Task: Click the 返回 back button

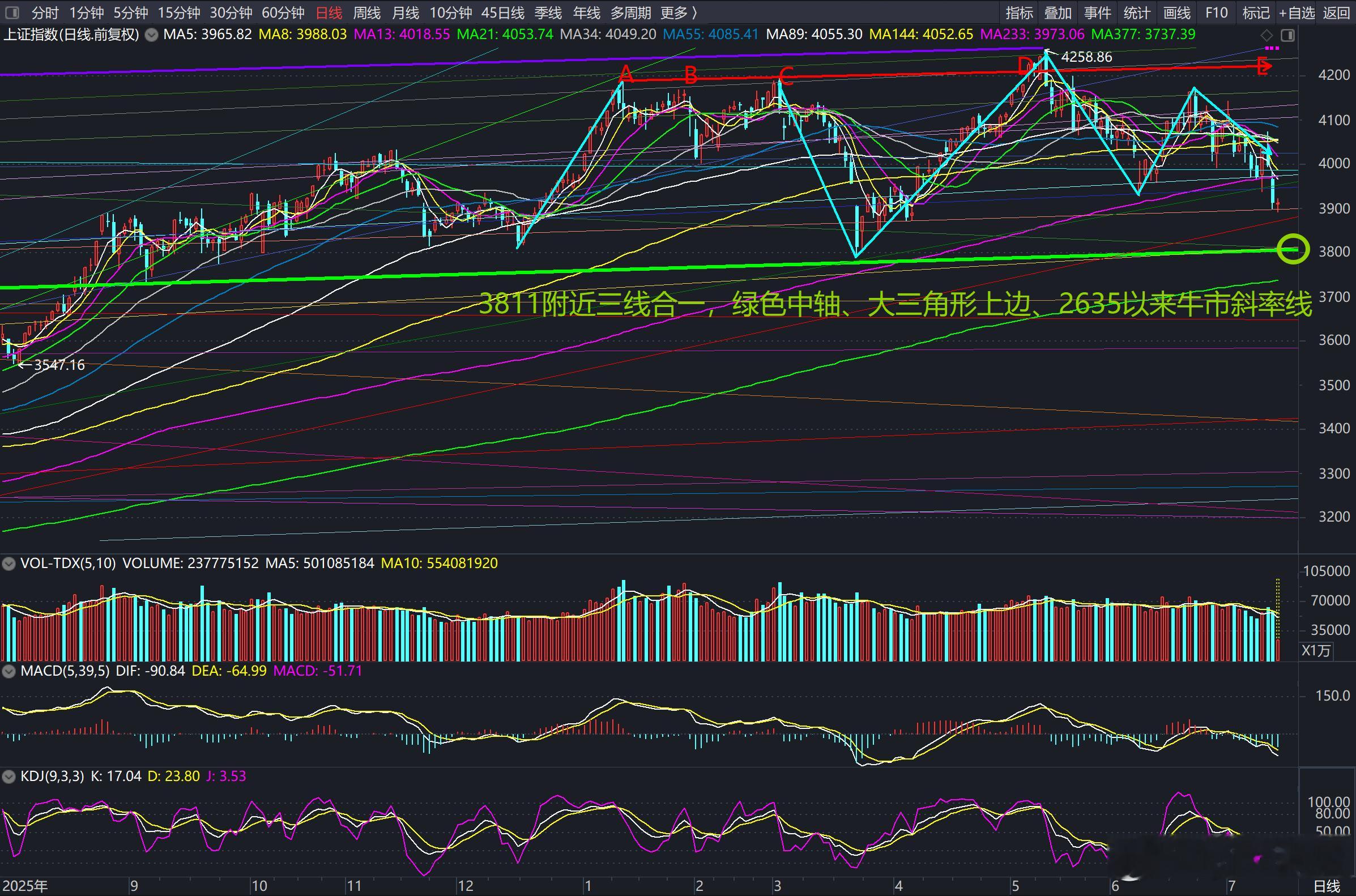Action: [1337, 12]
